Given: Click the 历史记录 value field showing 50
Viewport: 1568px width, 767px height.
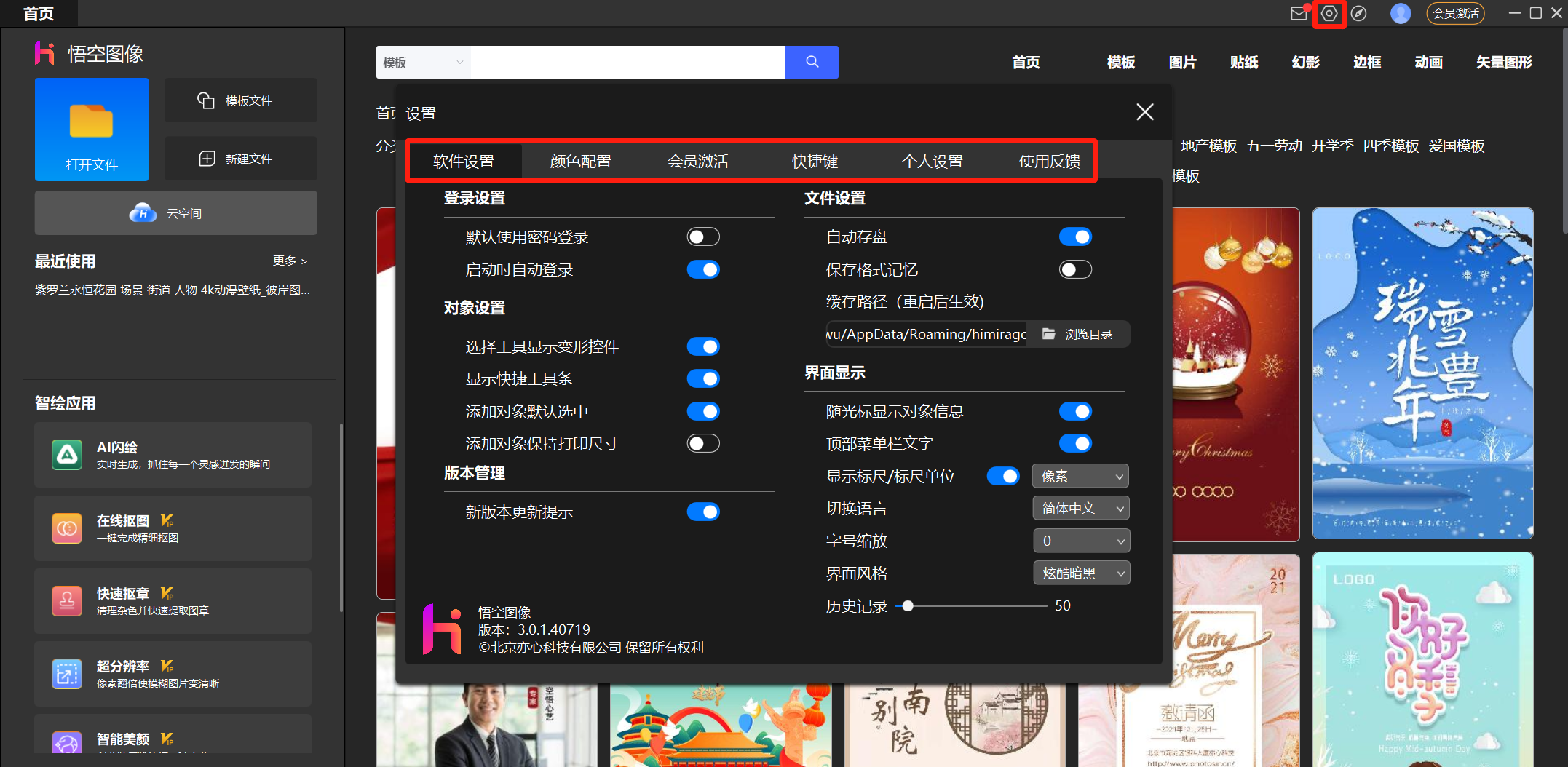Looking at the screenshot, I should tap(1085, 605).
